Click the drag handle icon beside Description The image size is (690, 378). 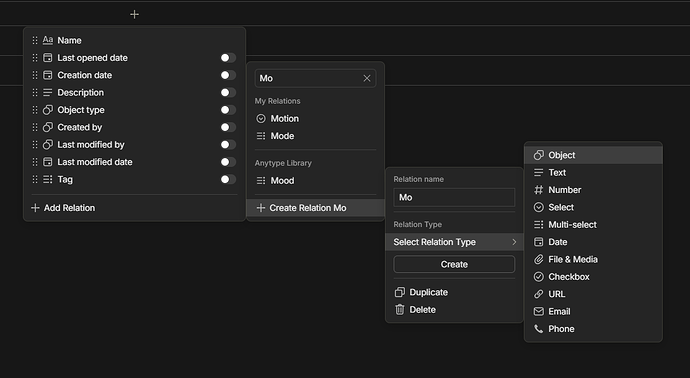coord(35,92)
